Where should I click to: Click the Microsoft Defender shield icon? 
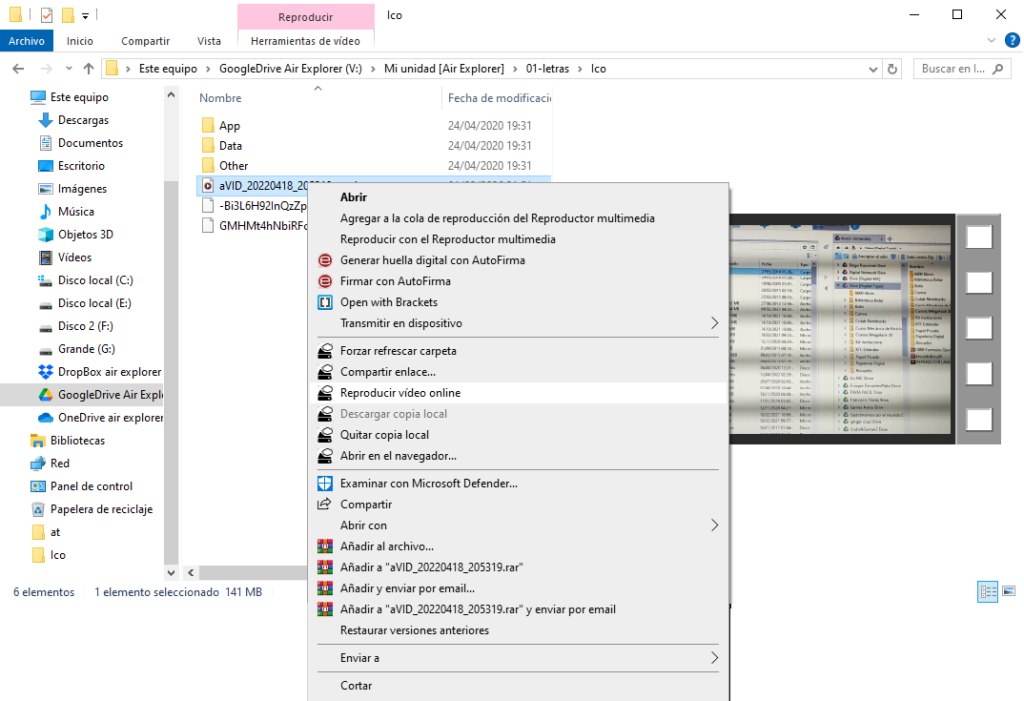click(324, 483)
